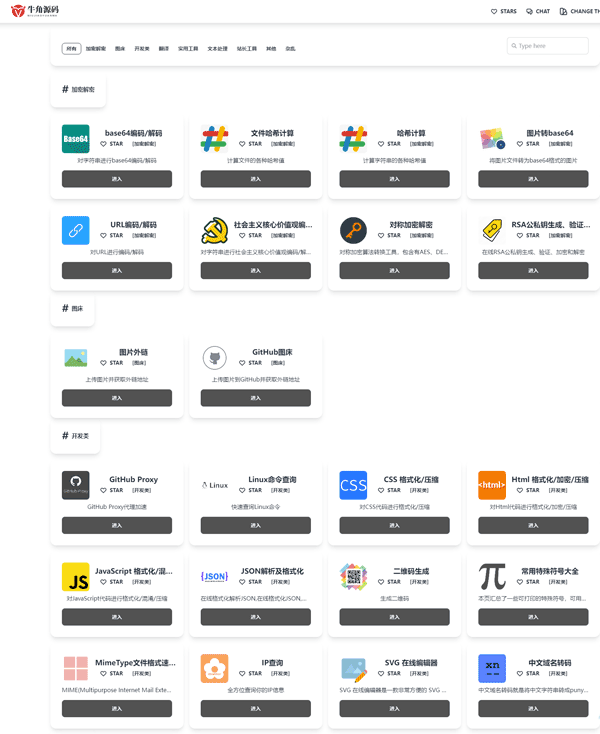Click the blue xn-- domain icon
600x734 pixels.
point(492,668)
